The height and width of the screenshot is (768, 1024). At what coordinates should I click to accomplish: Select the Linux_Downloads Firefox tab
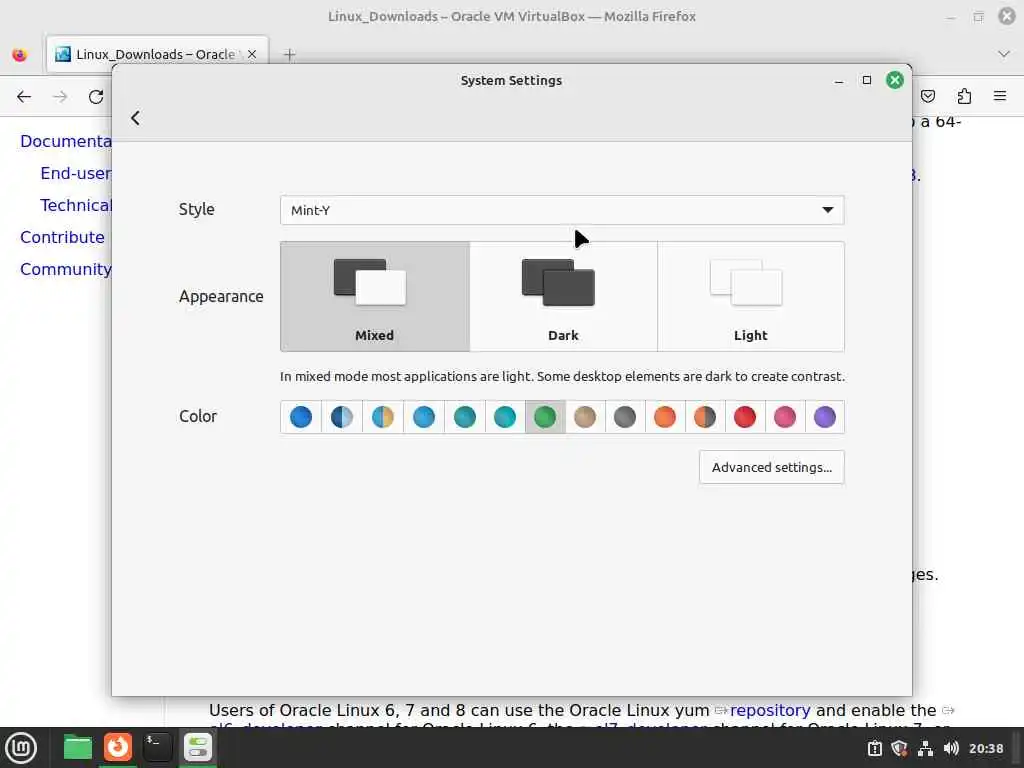[x=157, y=54]
